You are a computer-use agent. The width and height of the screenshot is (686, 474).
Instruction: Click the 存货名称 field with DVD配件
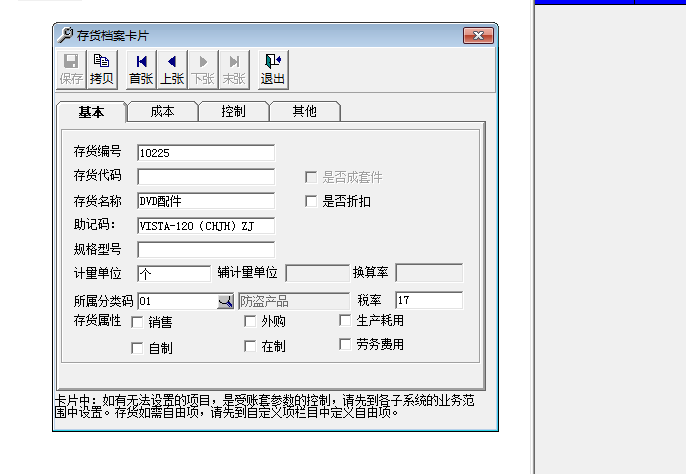(206, 201)
